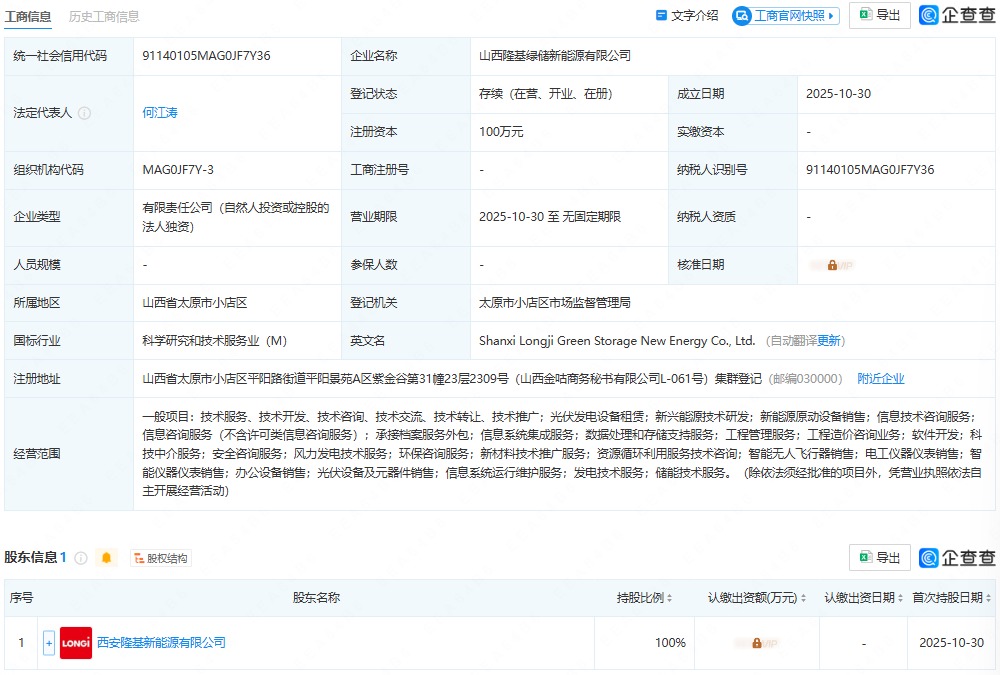Export business info with top 导出 button
1000x675 pixels.
pos(879,15)
